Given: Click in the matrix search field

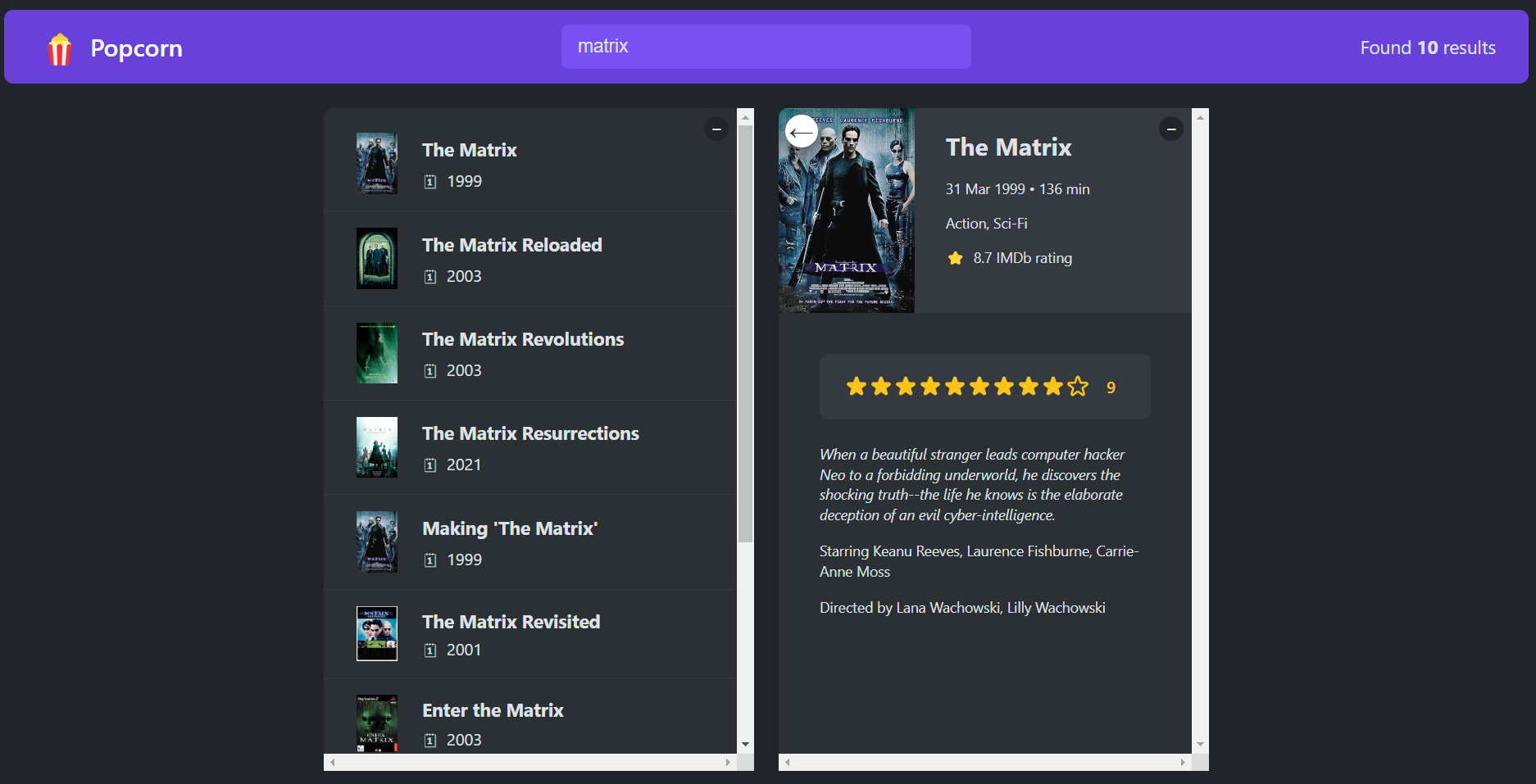Looking at the screenshot, I should 766,47.
